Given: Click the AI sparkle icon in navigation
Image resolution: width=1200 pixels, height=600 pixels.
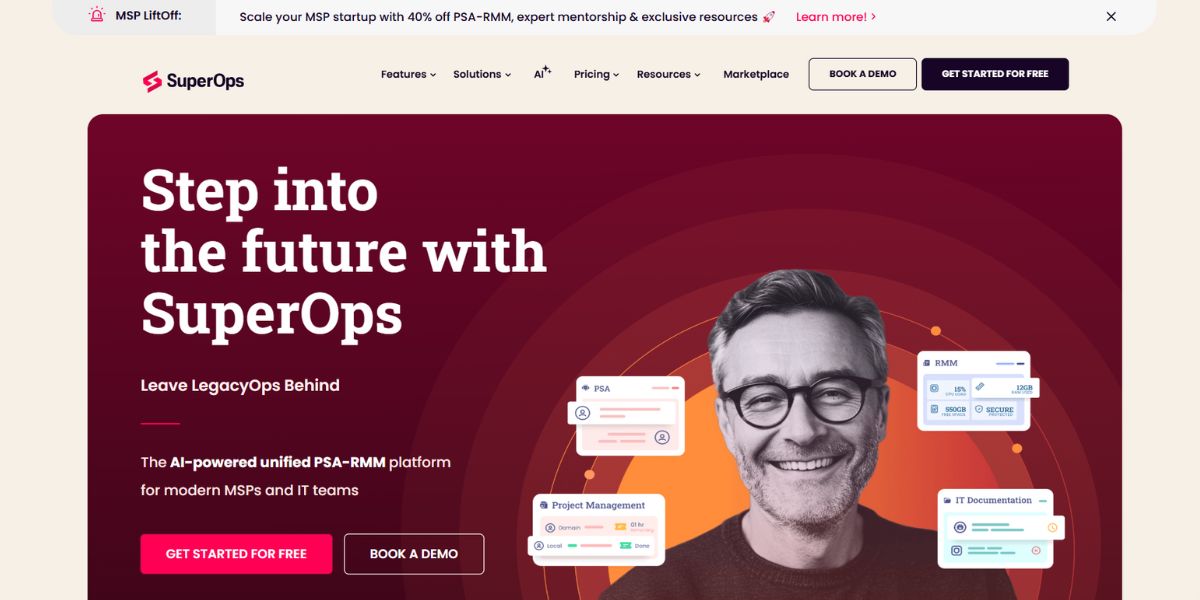Looking at the screenshot, I should (547, 70).
